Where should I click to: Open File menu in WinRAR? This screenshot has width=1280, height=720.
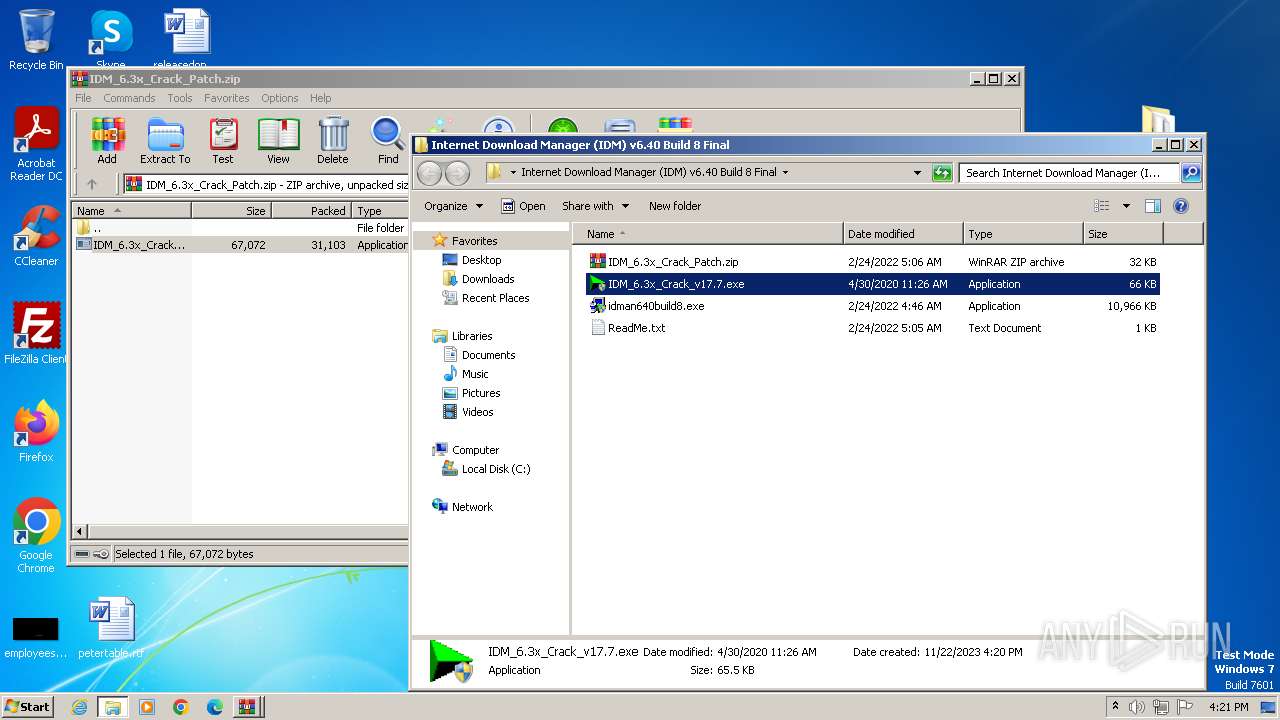point(83,98)
